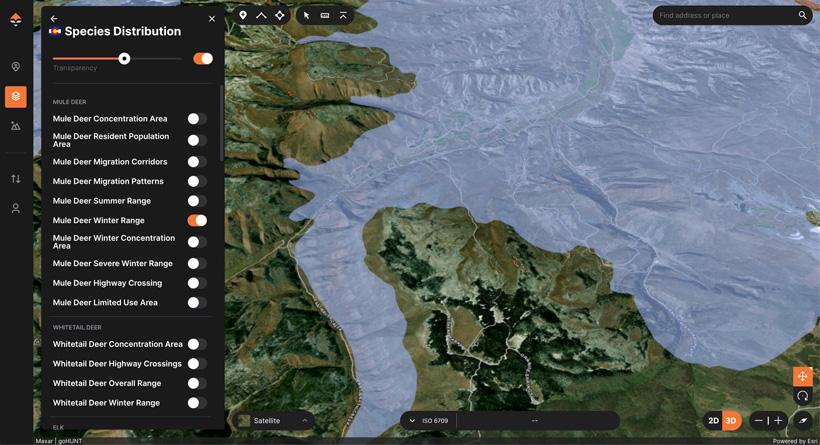
Task: Click the ELK section heading
Action: 58,427
